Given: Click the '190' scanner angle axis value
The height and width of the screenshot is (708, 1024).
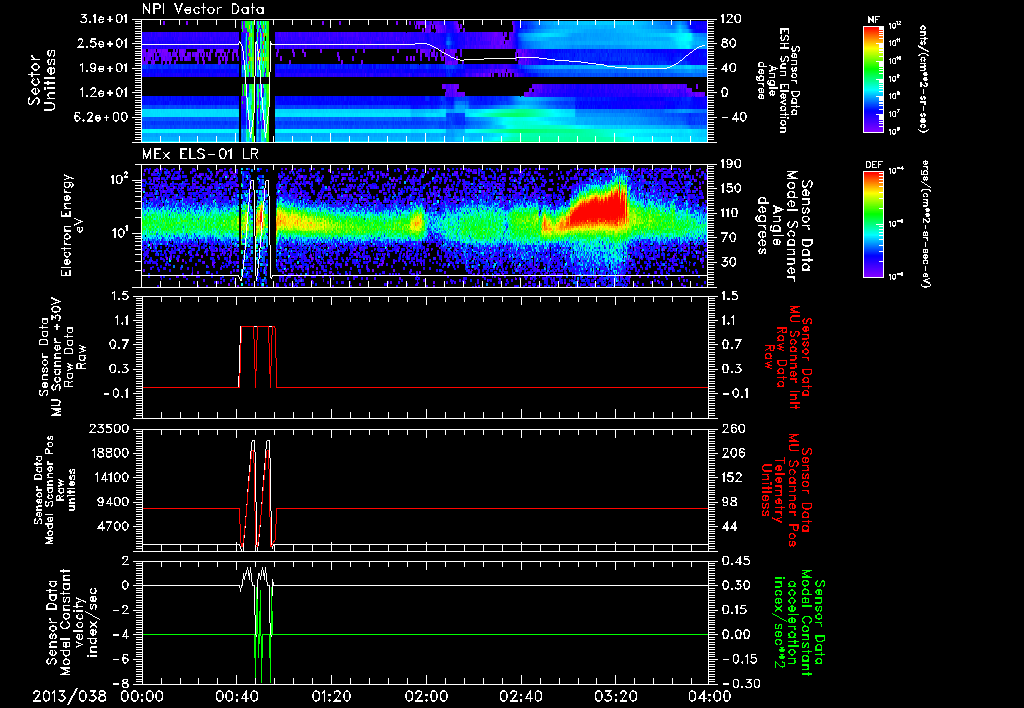Looking at the screenshot, I should pos(731,164).
